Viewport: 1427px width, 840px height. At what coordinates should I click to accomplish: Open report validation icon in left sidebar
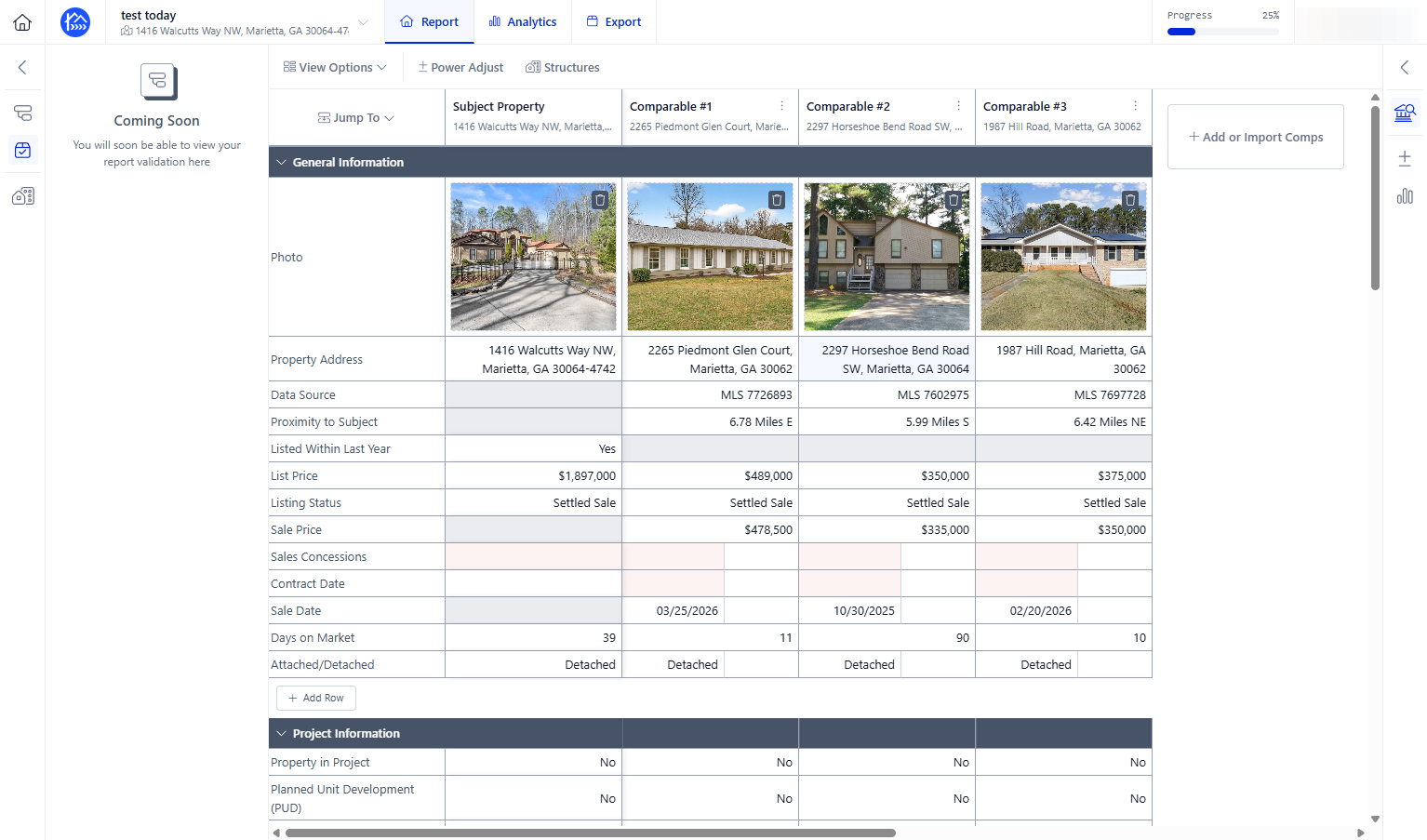pyautogui.click(x=23, y=150)
